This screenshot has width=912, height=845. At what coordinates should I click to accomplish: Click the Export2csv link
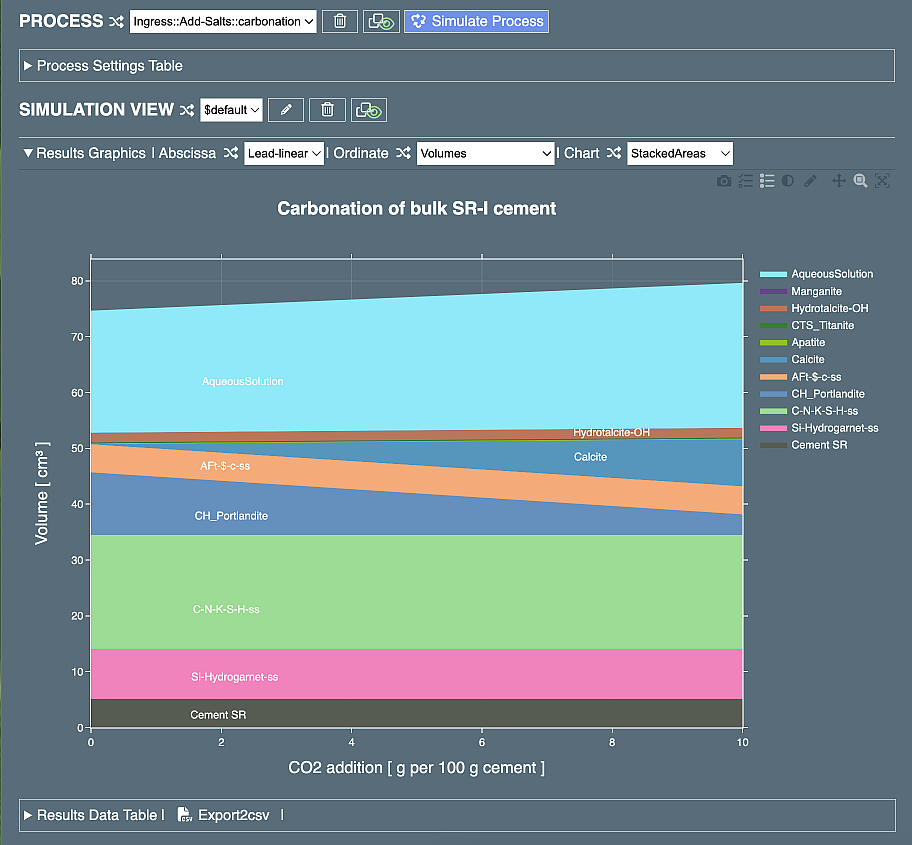pos(233,815)
